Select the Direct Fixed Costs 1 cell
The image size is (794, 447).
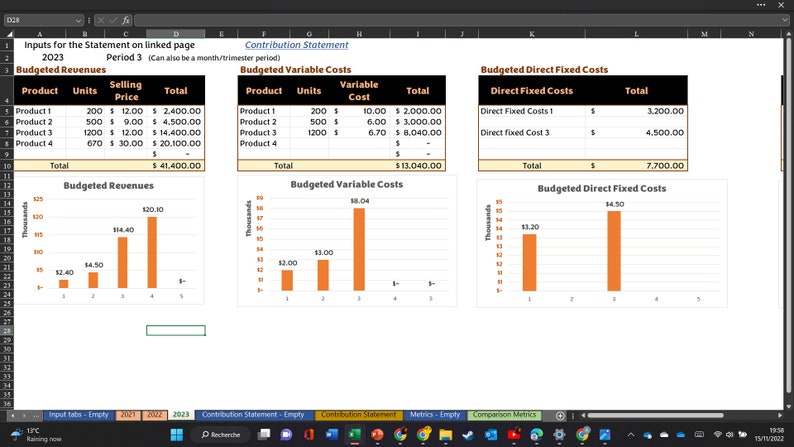coord(532,111)
